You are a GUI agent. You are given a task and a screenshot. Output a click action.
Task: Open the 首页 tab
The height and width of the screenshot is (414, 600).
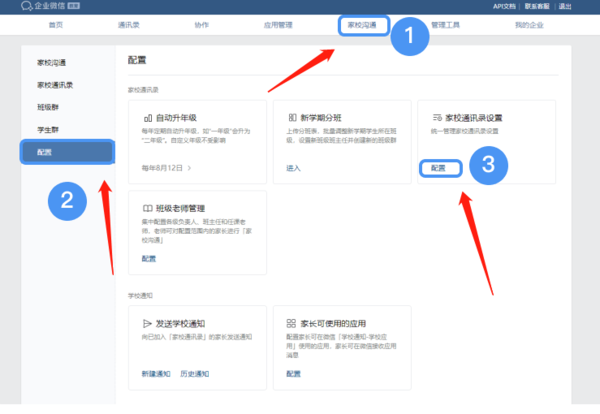coord(56,25)
